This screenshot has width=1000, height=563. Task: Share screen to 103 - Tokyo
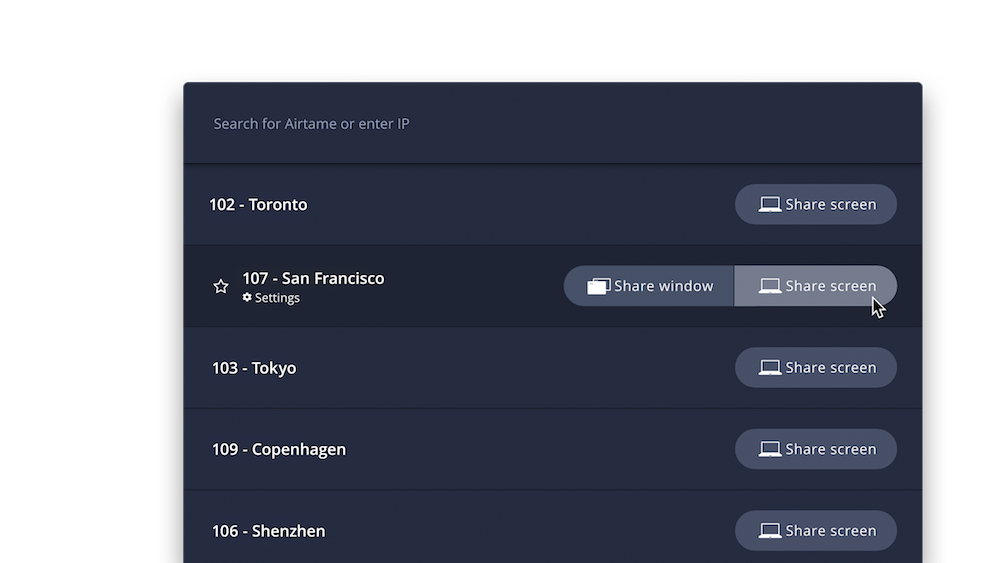tap(816, 367)
